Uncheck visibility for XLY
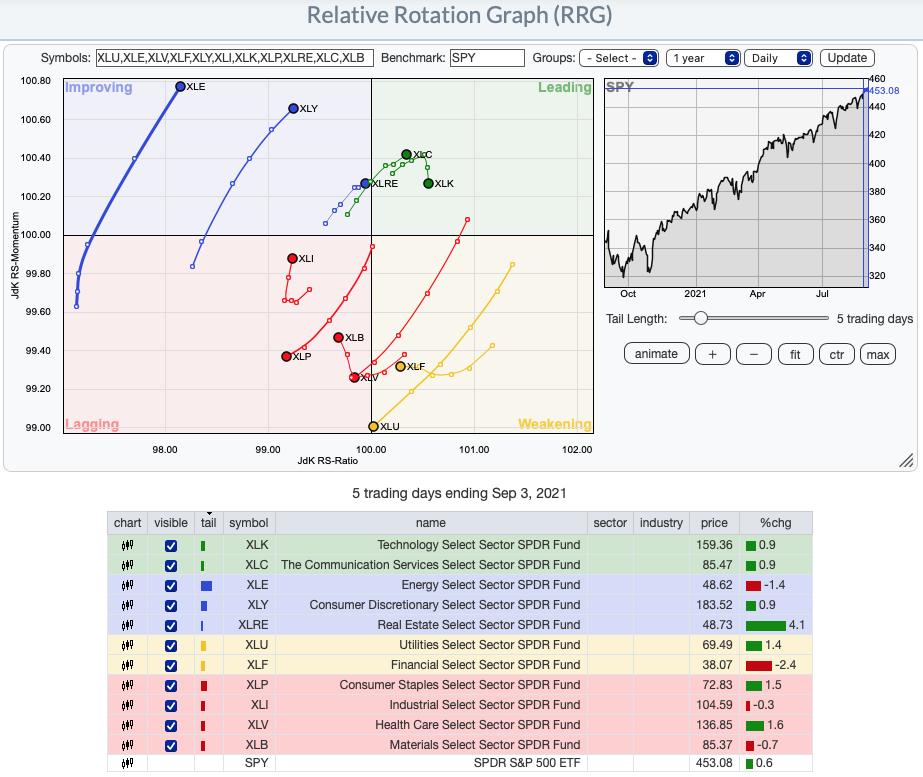The width and height of the screenshot is (923, 777). (x=171, y=606)
